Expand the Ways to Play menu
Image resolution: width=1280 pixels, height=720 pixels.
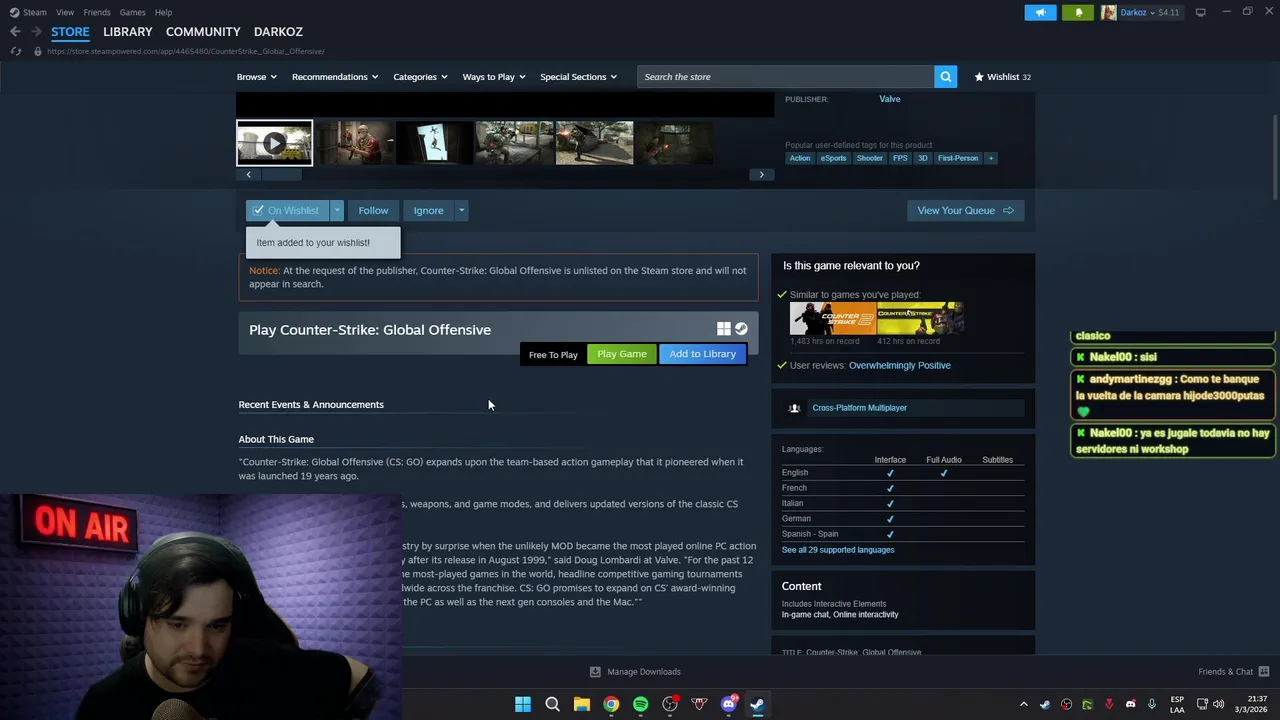pyautogui.click(x=494, y=77)
